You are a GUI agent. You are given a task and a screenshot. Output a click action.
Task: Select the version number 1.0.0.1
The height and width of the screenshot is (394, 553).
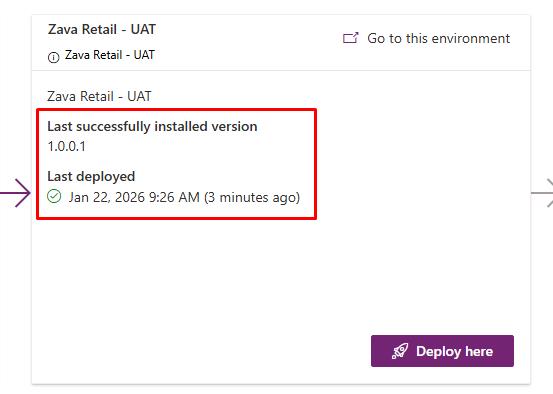[67, 146]
